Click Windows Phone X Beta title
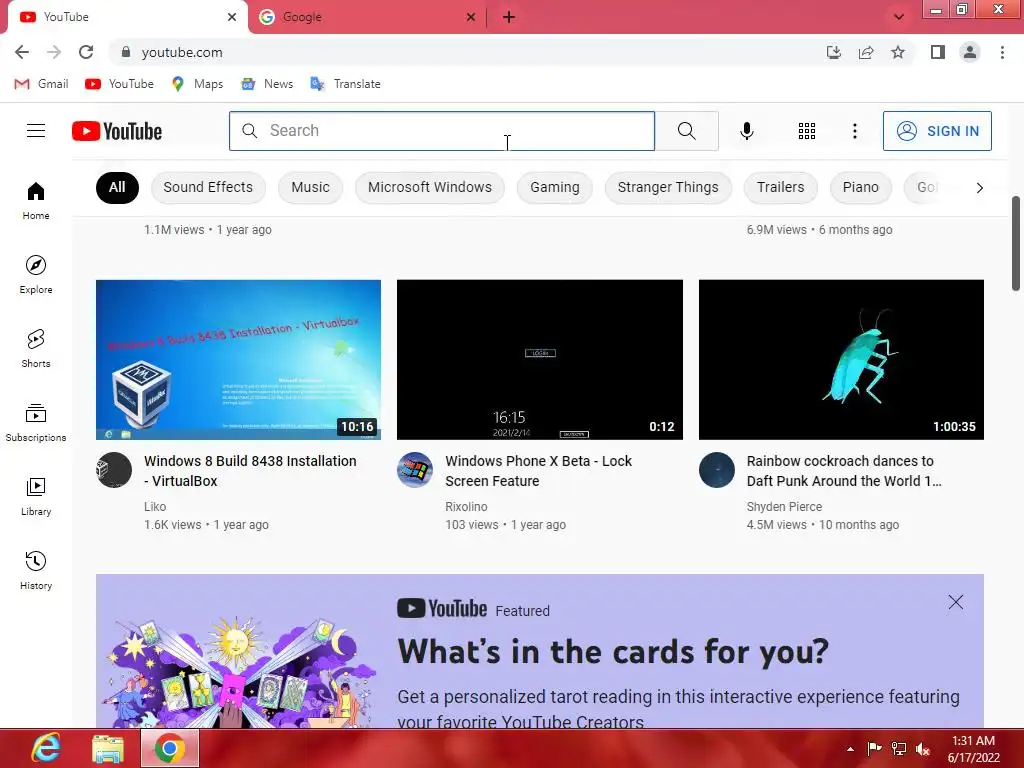Image resolution: width=1024 pixels, height=768 pixels. coord(539,471)
